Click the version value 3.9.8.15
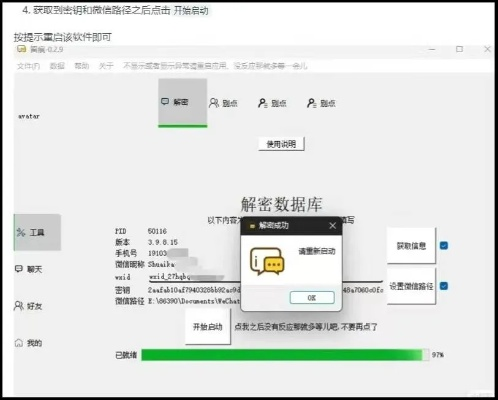498x400 pixels. (x=163, y=242)
